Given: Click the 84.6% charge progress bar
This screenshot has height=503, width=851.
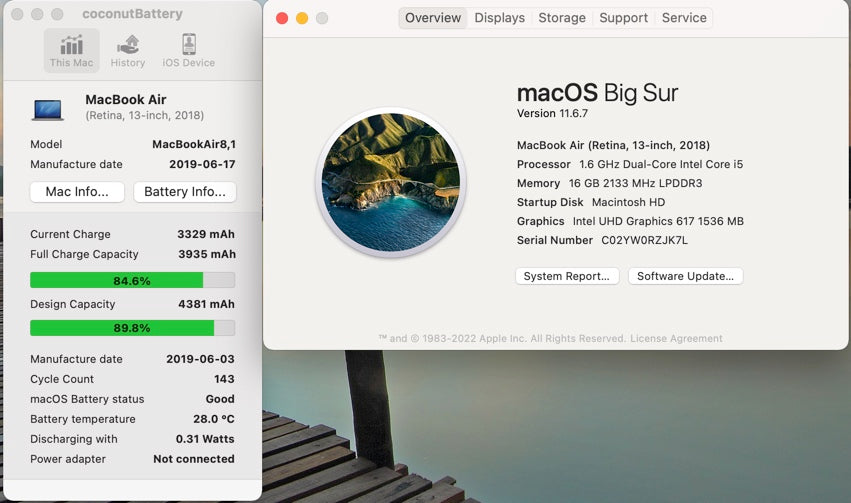Looking at the screenshot, I should (x=132, y=280).
